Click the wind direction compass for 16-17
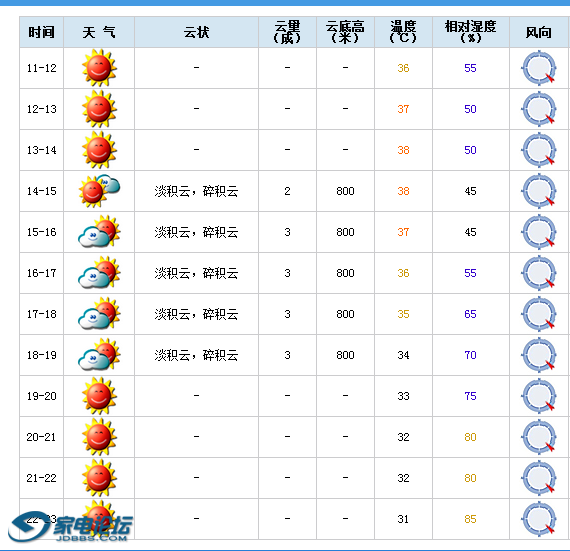Viewport: 570px width, 551px height. [x=539, y=273]
